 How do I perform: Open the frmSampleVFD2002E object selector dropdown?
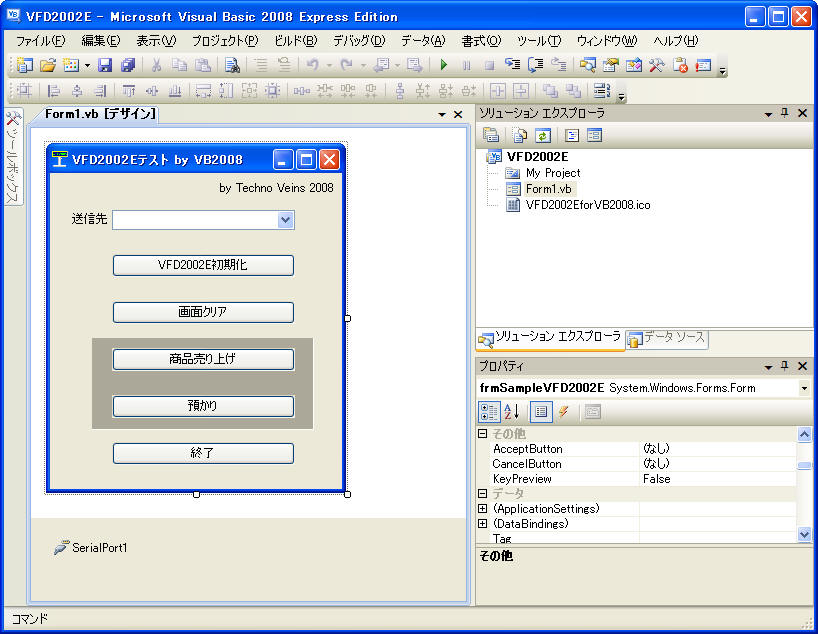tap(804, 388)
